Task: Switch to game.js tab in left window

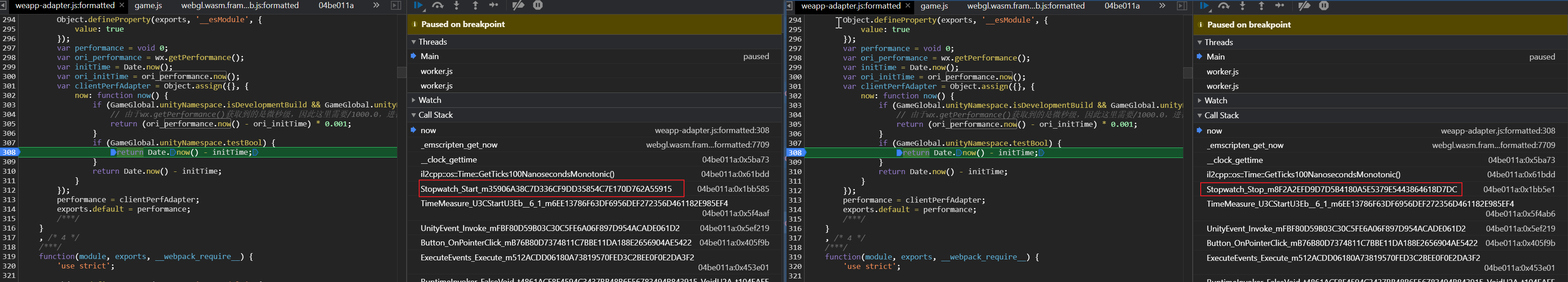Action: pyautogui.click(x=148, y=5)
